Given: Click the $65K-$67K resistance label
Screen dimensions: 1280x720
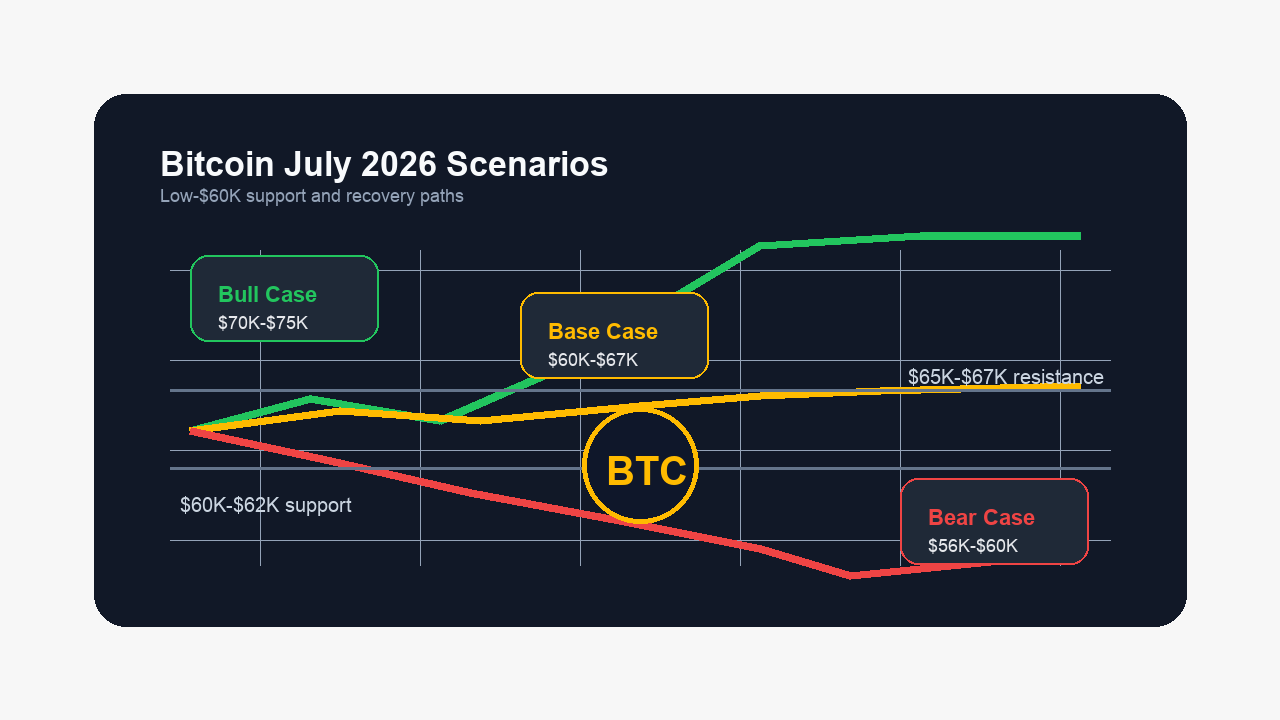Looking at the screenshot, I should (x=1006, y=377).
